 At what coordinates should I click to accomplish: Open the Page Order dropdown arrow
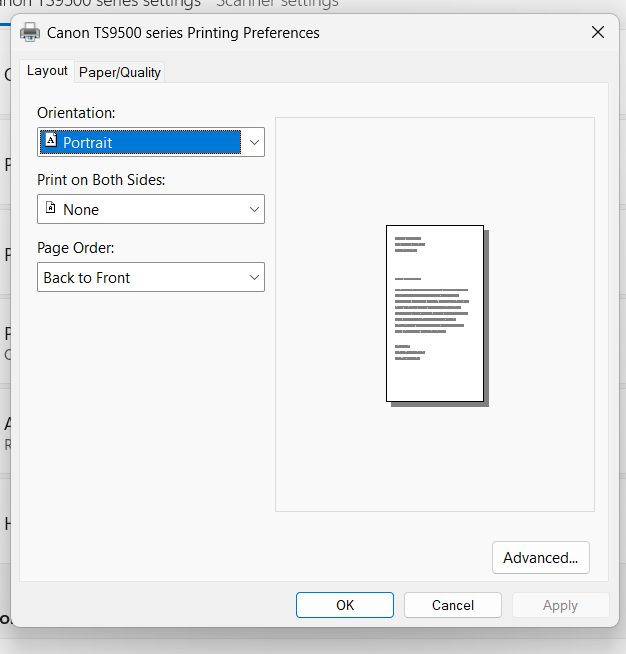click(x=254, y=277)
